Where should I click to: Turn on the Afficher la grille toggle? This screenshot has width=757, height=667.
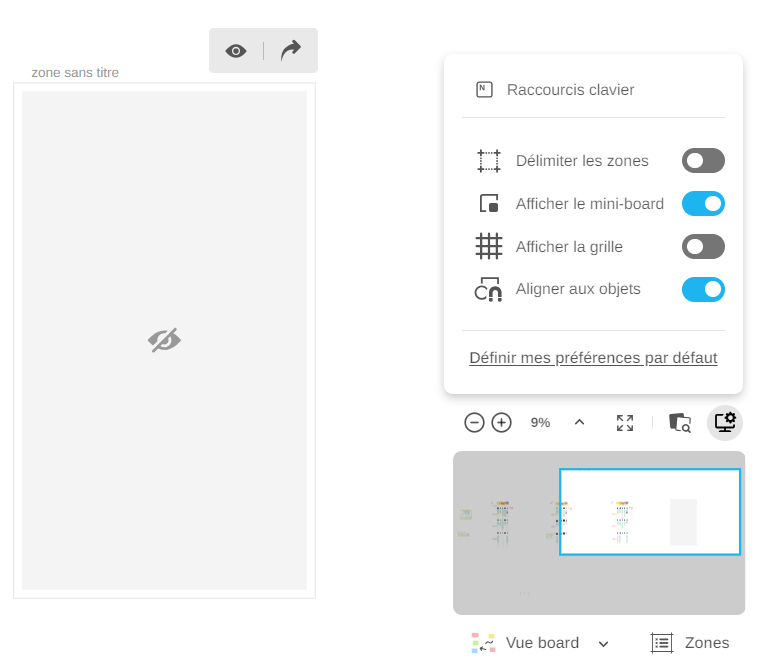tap(703, 247)
